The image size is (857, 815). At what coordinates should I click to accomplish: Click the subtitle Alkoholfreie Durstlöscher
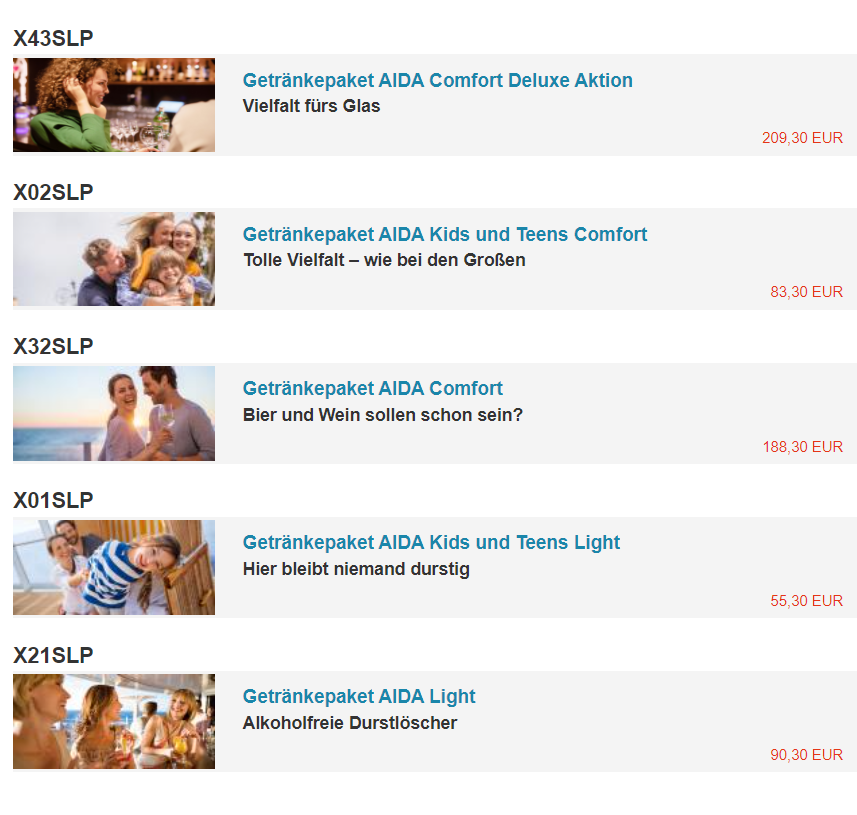(x=350, y=723)
